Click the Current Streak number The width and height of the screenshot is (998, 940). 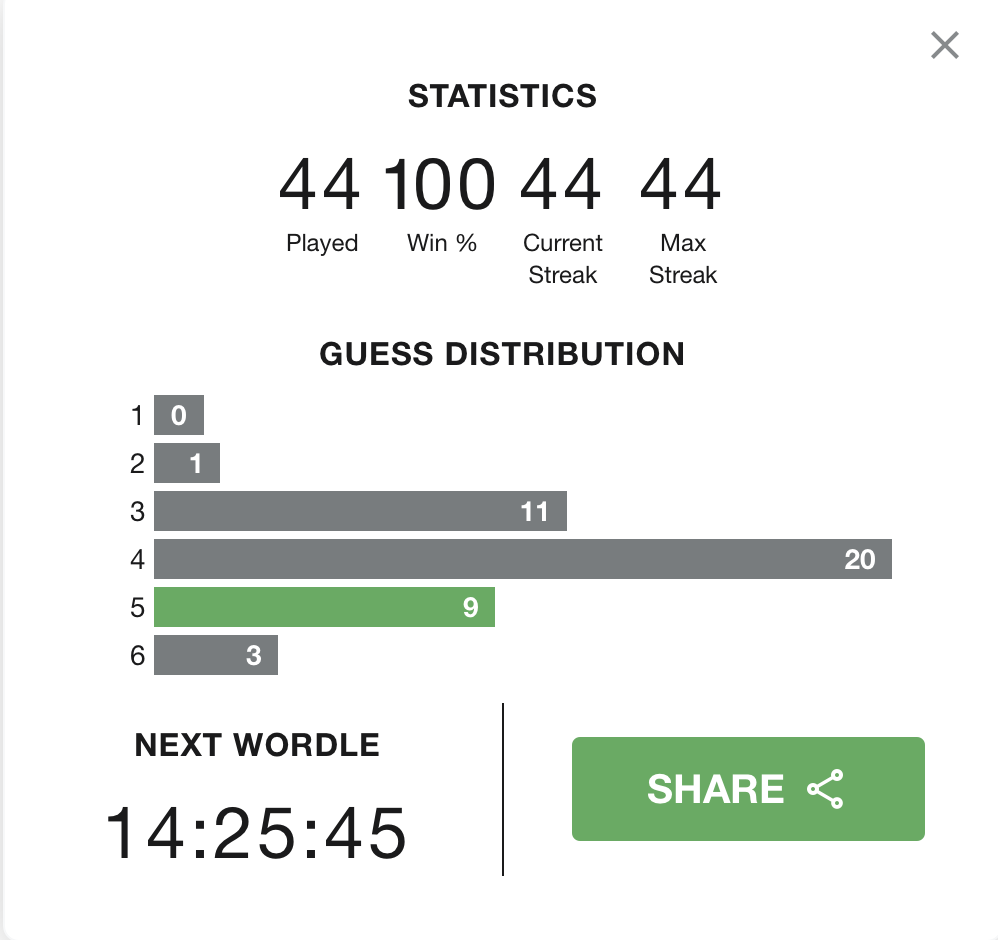[561, 185]
